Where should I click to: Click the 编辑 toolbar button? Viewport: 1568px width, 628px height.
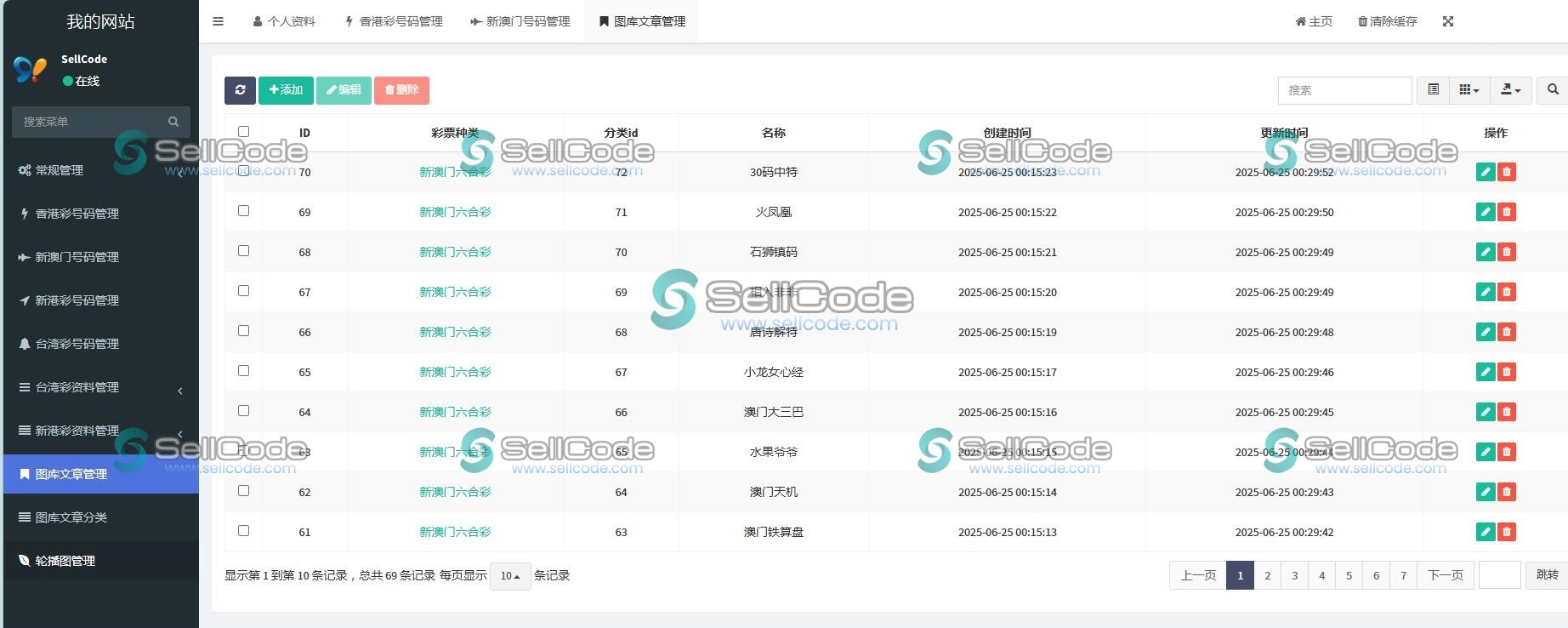[344, 90]
